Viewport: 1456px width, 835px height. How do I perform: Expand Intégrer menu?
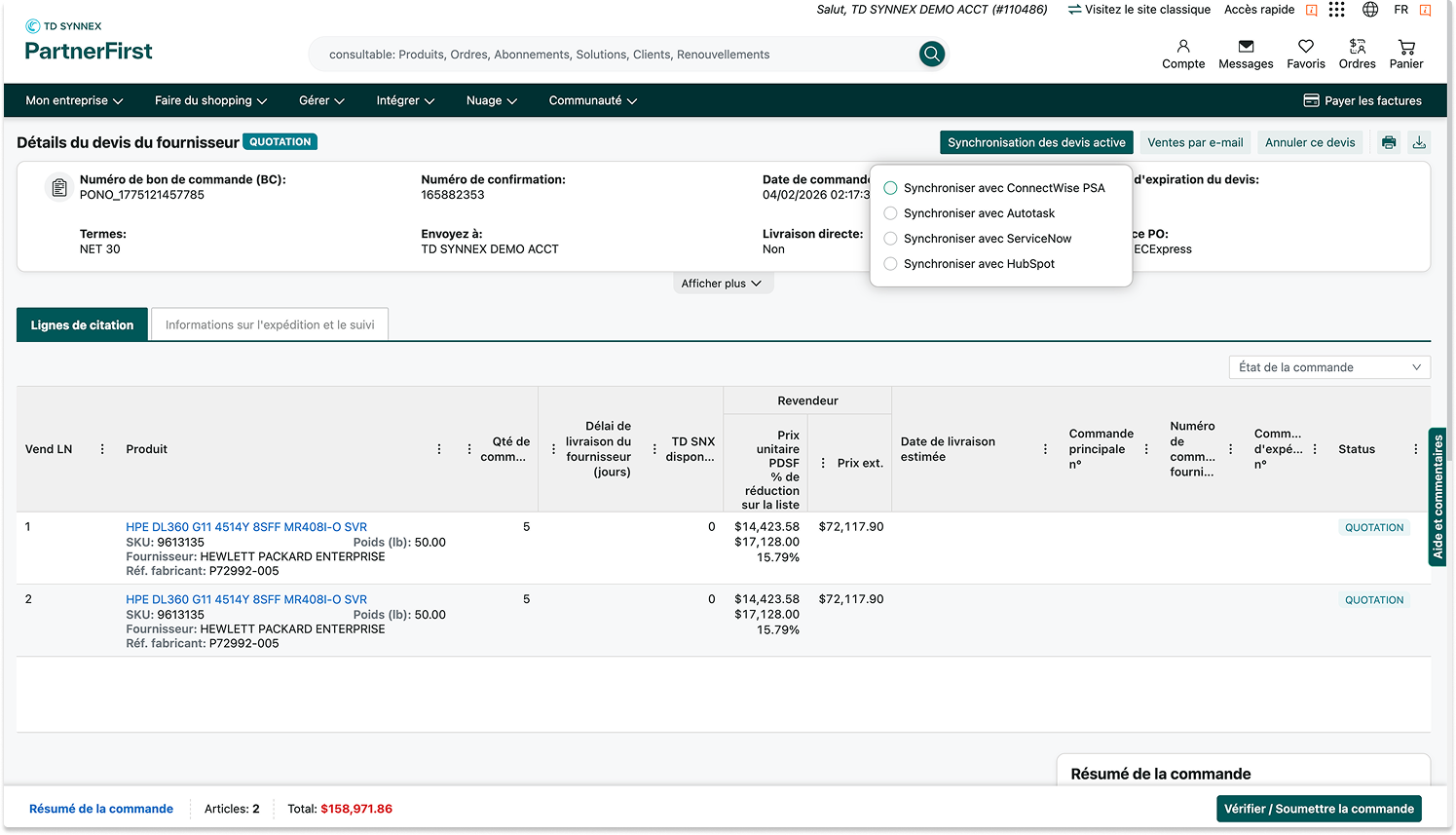pos(405,100)
